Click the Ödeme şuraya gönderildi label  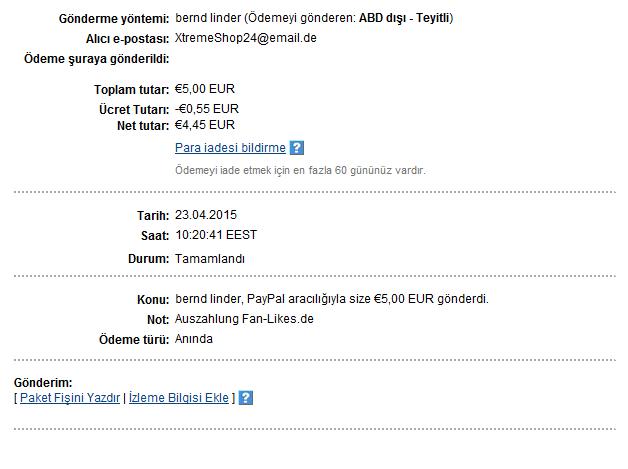point(96,59)
